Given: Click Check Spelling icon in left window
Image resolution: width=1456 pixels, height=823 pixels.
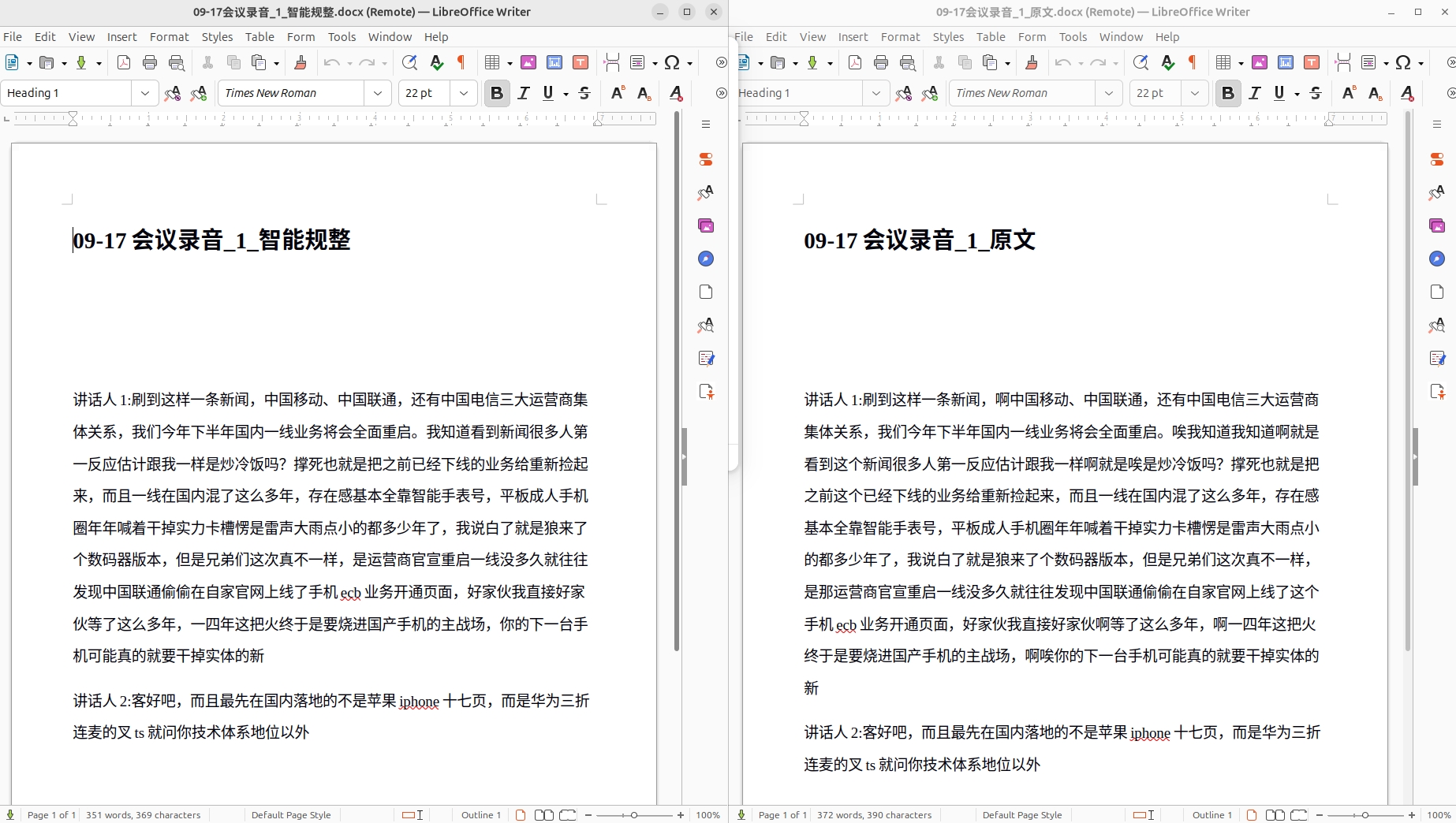Looking at the screenshot, I should (x=436, y=63).
